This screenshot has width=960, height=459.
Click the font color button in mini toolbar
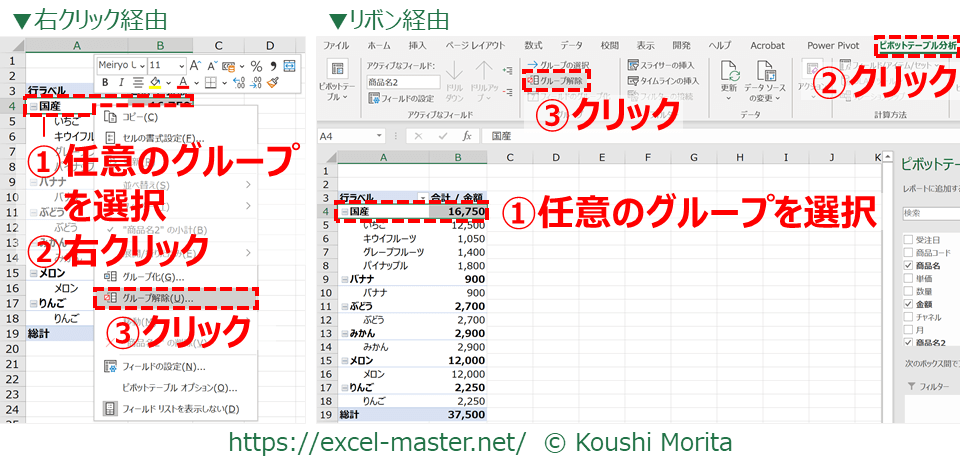(x=181, y=83)
